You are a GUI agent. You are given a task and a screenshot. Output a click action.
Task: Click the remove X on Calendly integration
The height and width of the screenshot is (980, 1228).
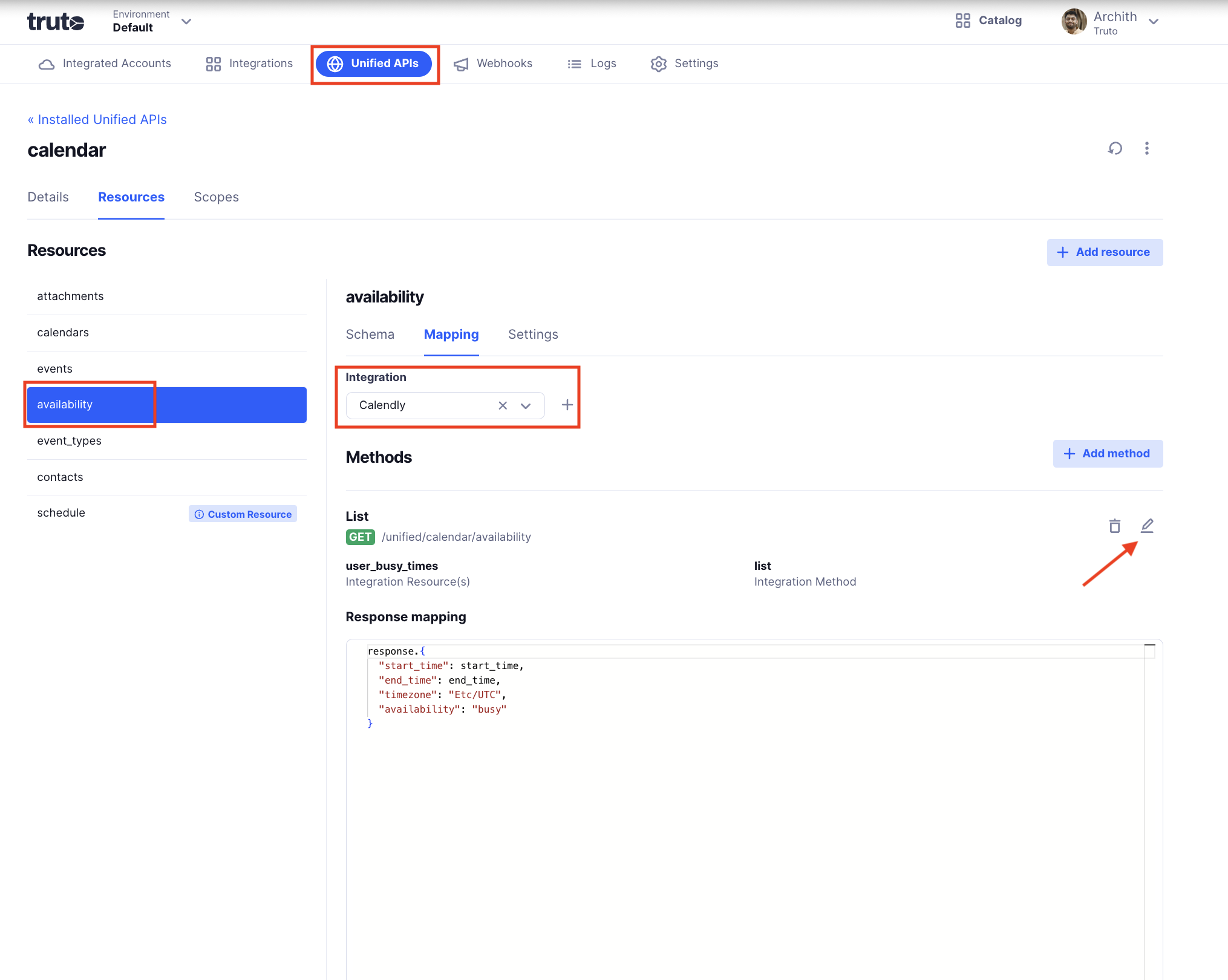tap(500, 405)
